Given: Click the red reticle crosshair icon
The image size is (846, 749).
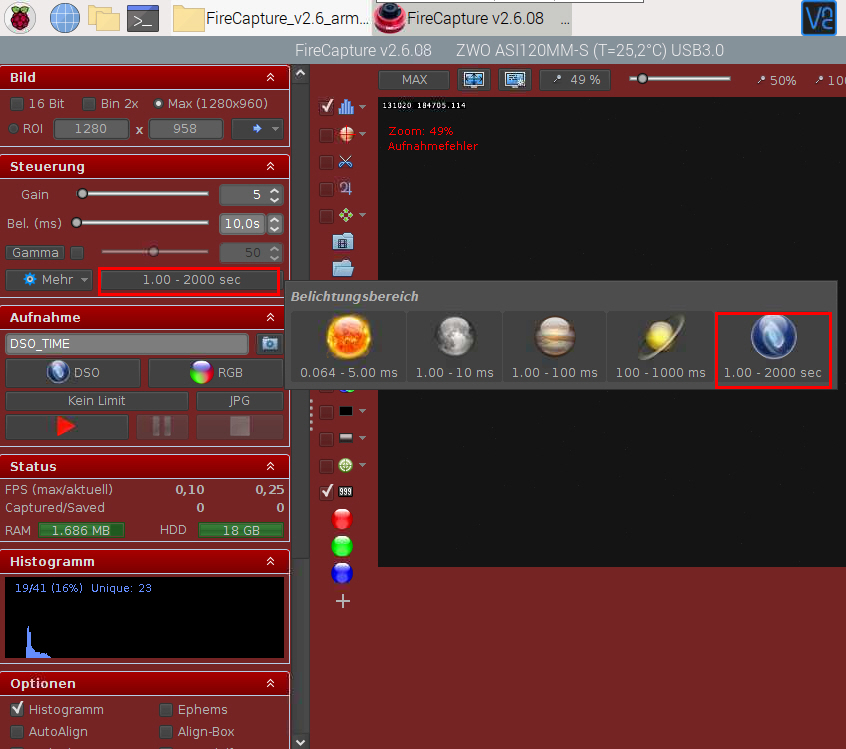Looking at the screenshot, I should point(346,134).
